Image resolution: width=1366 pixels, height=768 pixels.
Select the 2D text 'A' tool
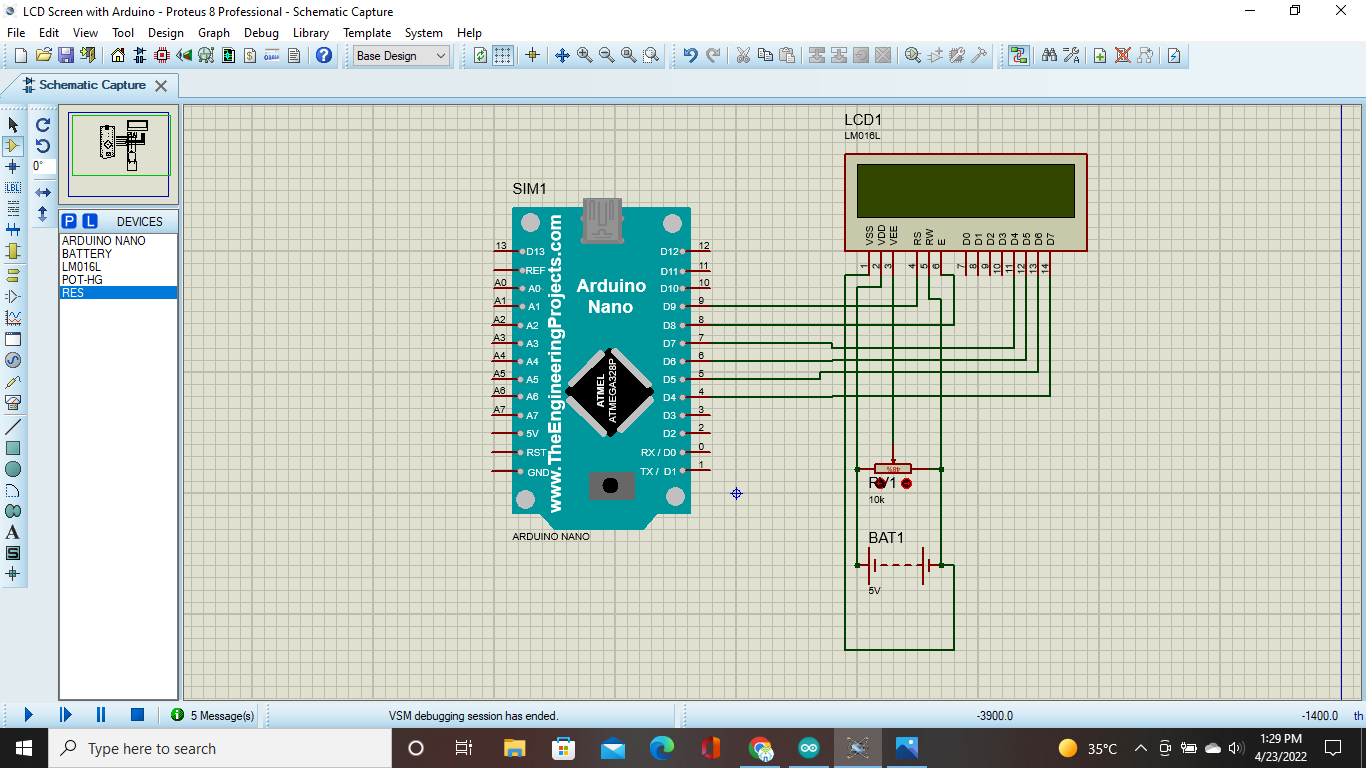[13, 532]
